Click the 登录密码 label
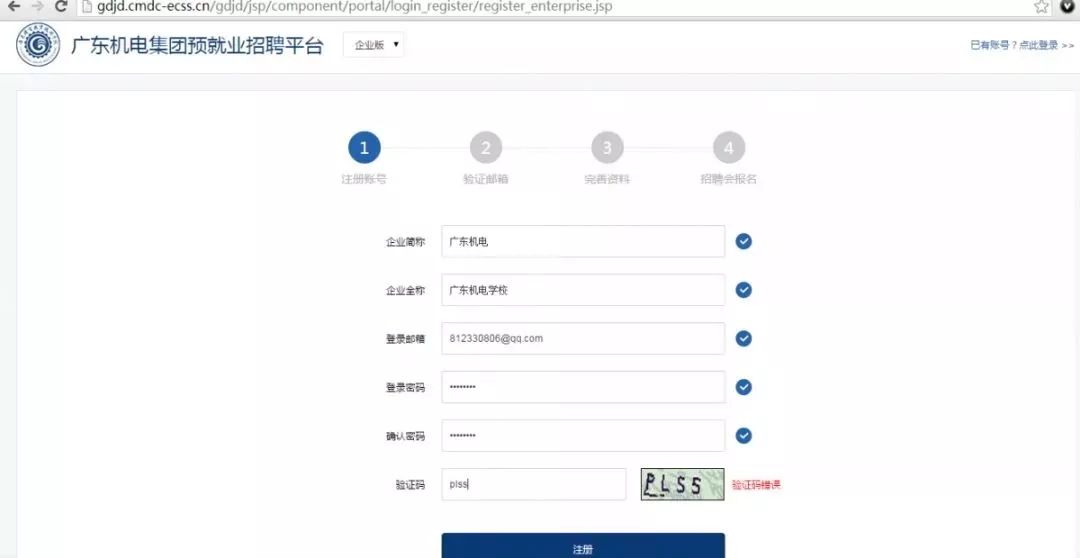This screenshot has width=1080, height=558. pyautogui.click(x=405, y=388)
